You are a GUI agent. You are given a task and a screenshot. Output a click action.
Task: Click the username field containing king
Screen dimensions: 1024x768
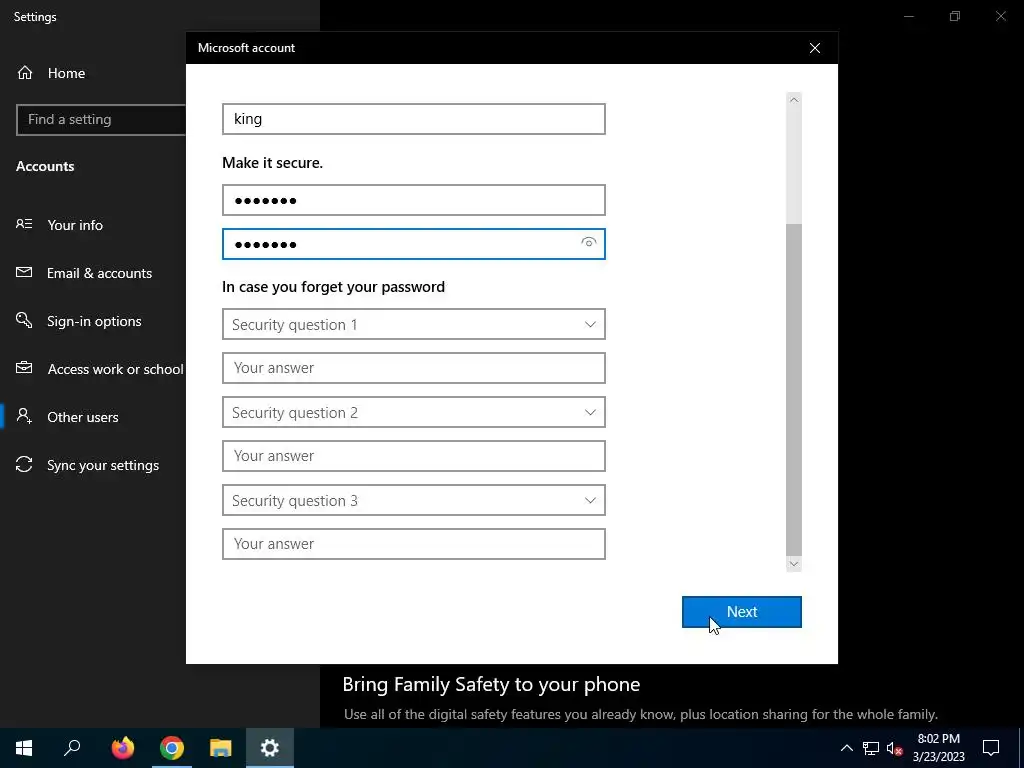[413, 119]
